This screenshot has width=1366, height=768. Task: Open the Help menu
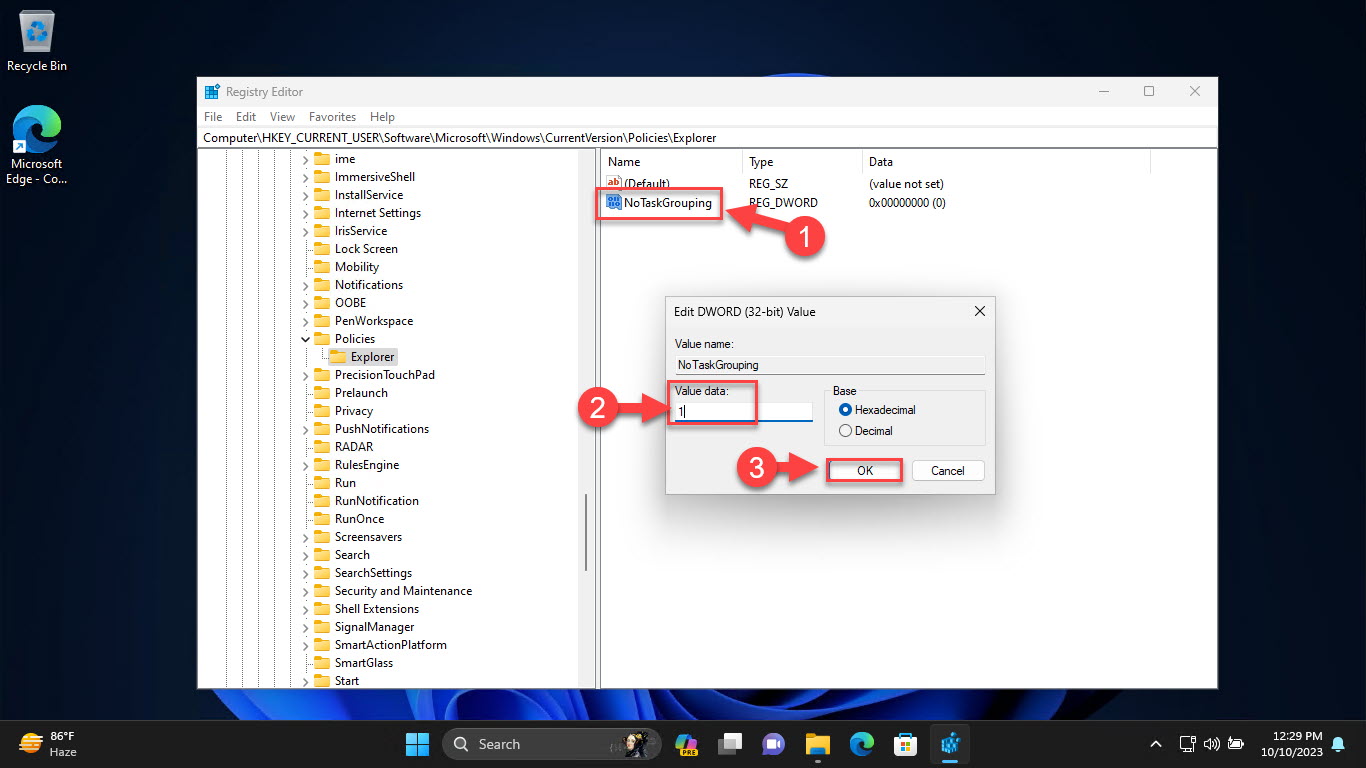(382, 117)
